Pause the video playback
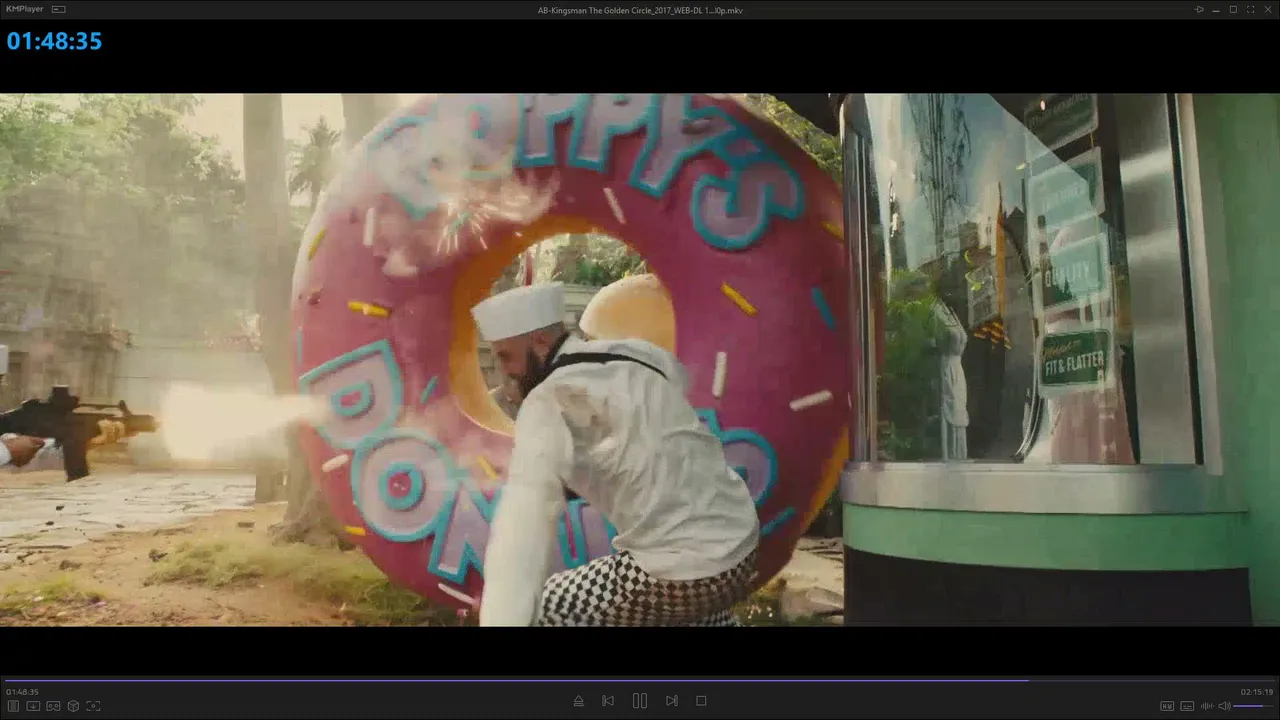The image size is (1280, 720). point(640,701)
